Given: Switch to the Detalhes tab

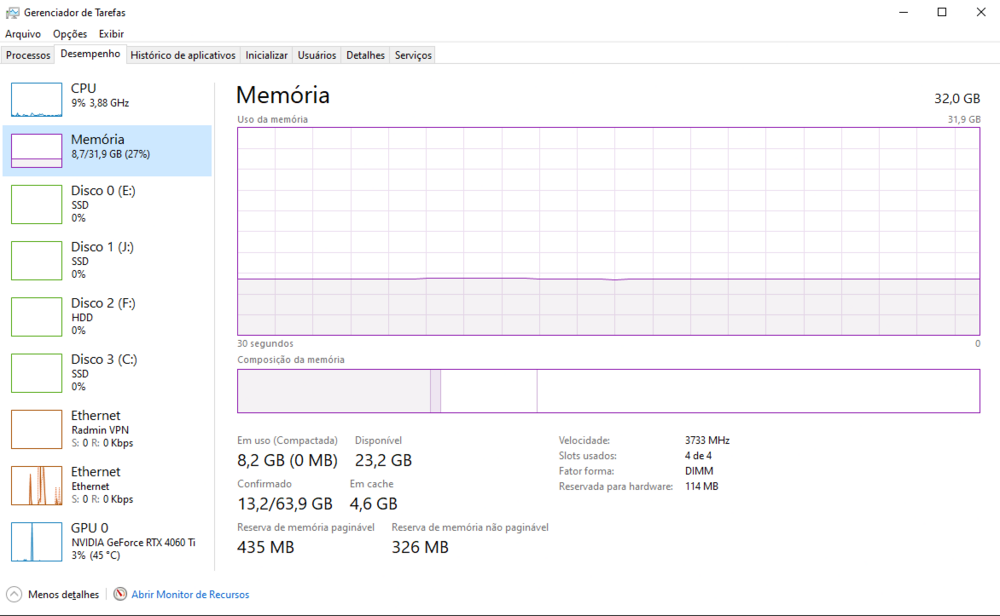Looking at the screenshot, I should [x=365, y=55].
